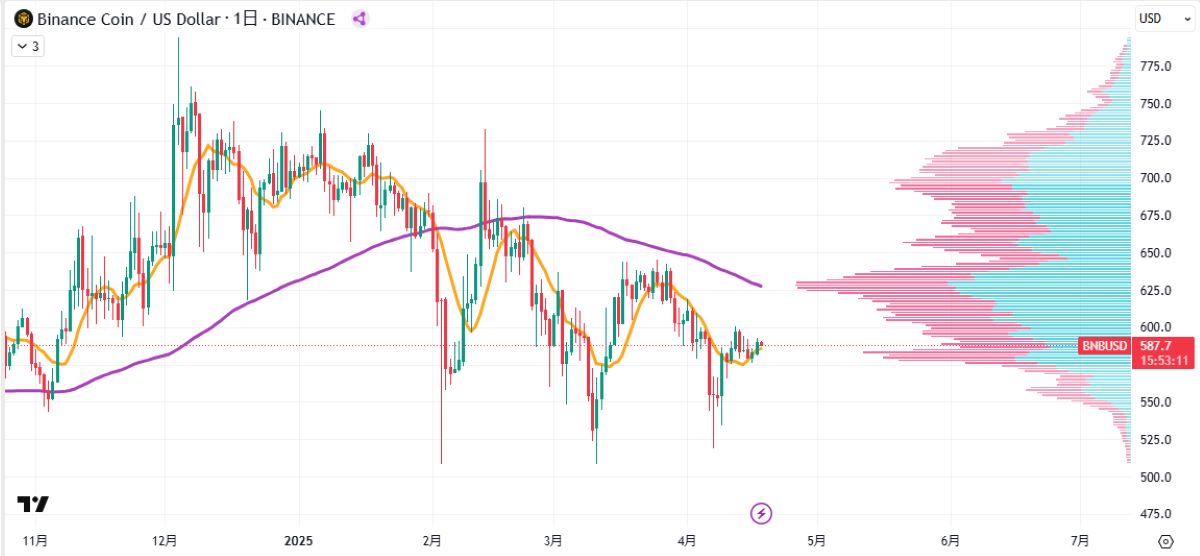The image size is (1200, 556).
Task: Click the 500.0 price axis label
Action: coord(1156,477)
